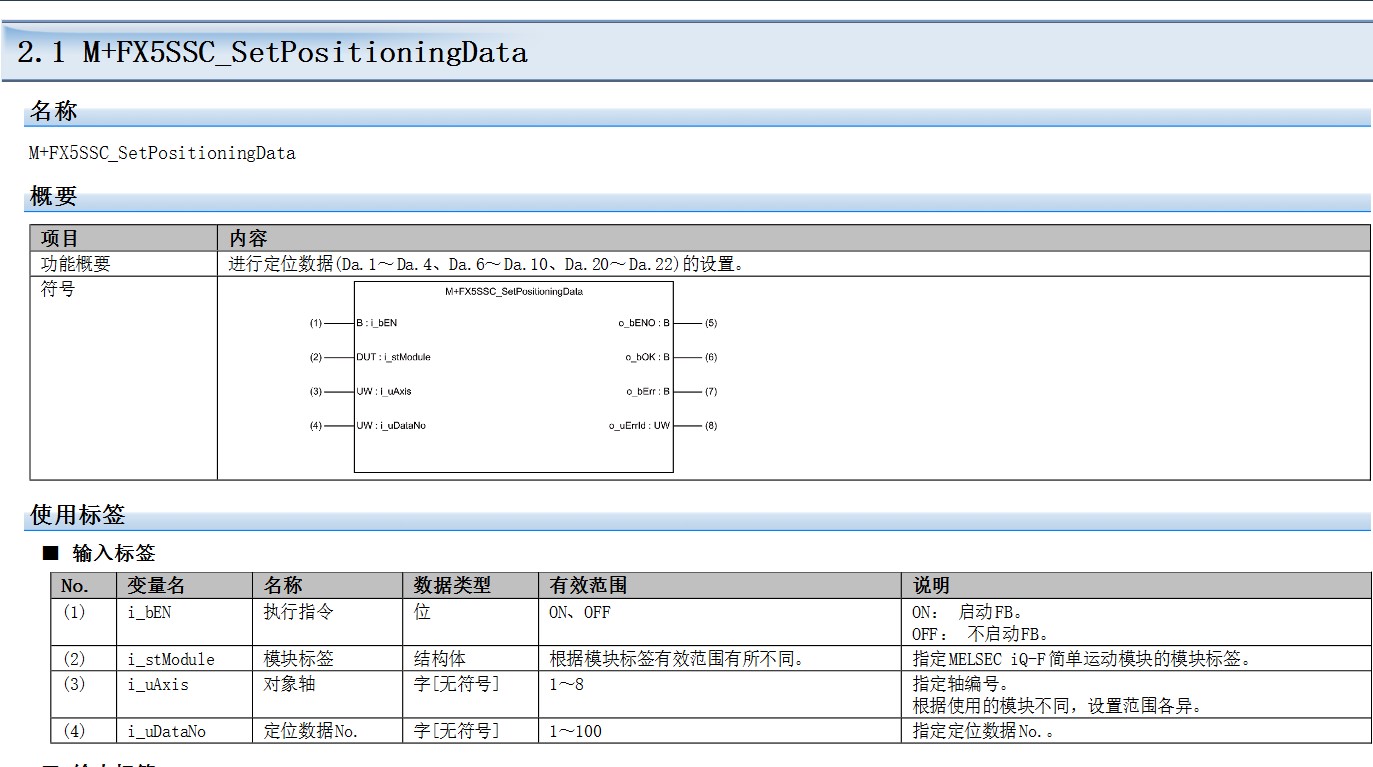
Task: Select the 名称 section heading
Action: (53, 112)
